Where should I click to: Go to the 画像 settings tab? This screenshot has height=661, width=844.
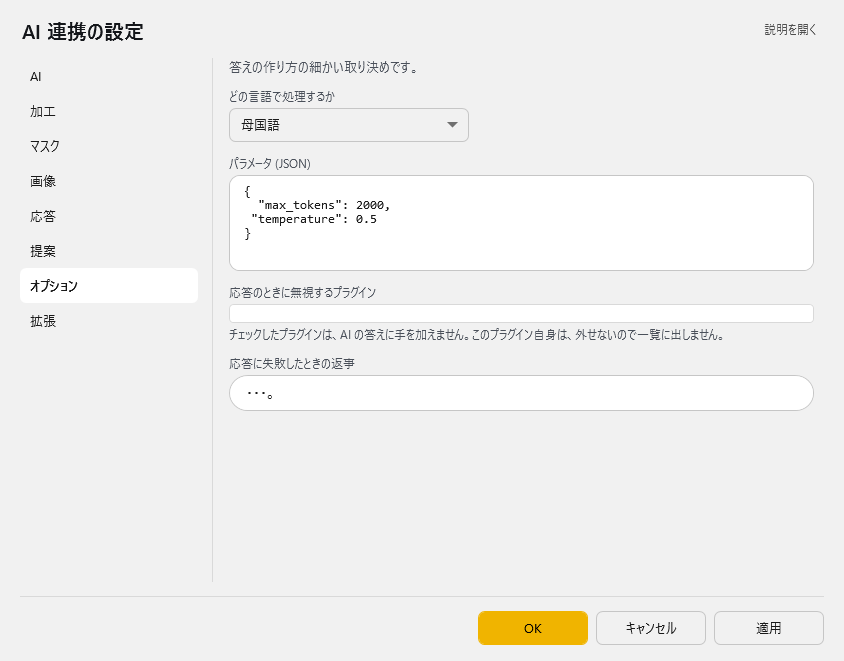click(x=109, y=181)
